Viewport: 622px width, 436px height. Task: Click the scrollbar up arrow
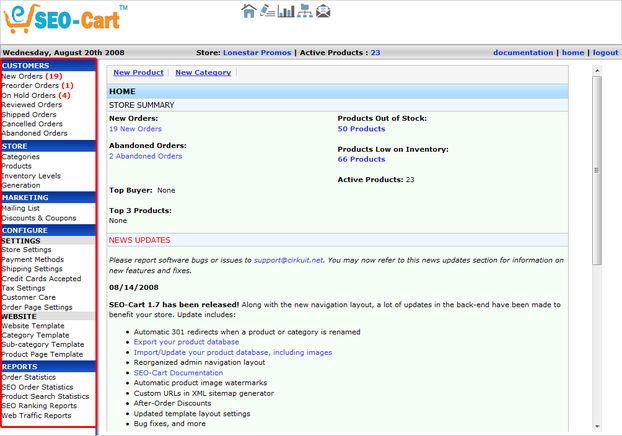tap(597, 71)
